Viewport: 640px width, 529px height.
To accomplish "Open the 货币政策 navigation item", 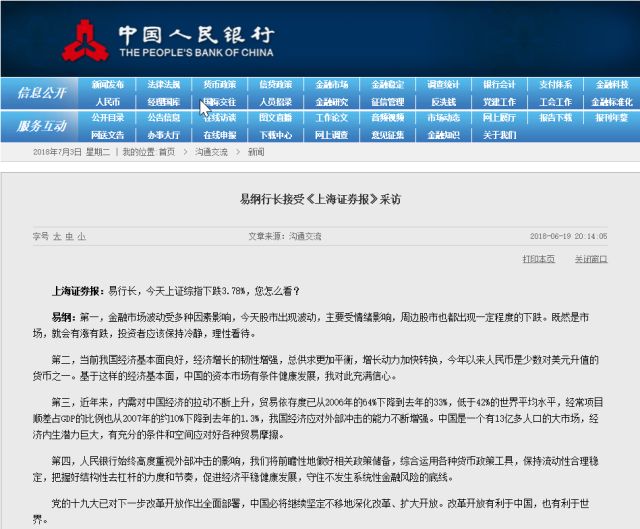I will click(220, 85).
